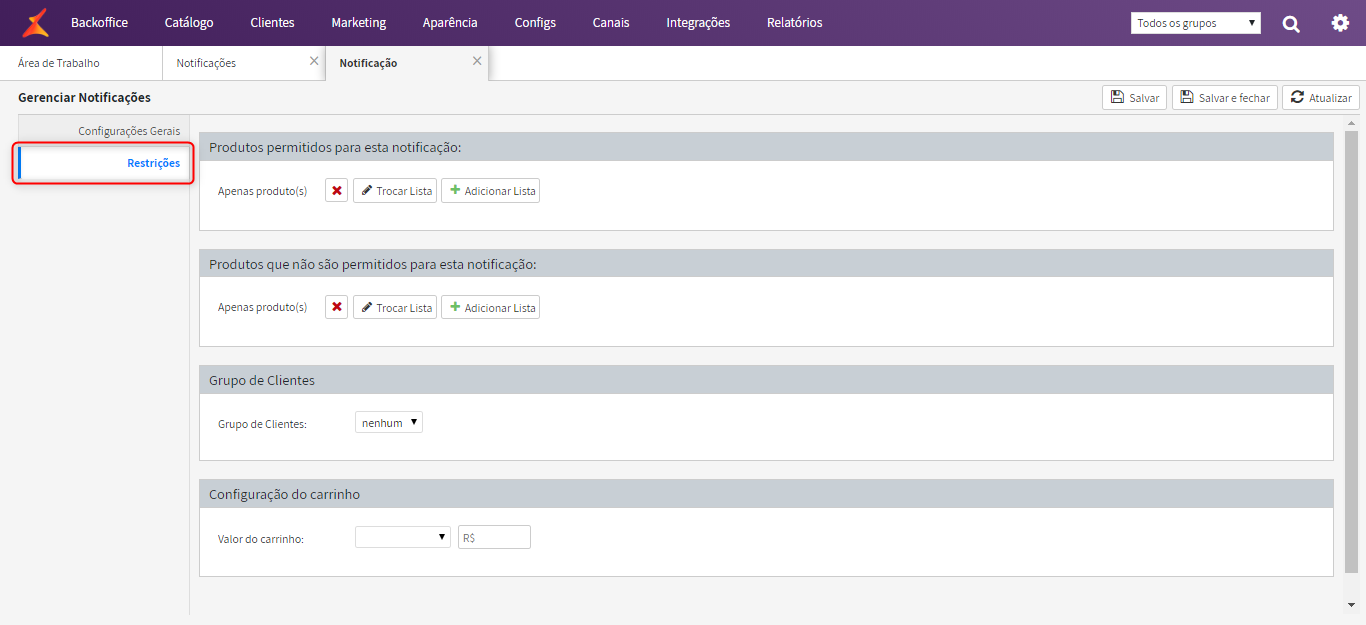Click scrollbar up arrow
1366x625 pixels.
point(1352,123)
